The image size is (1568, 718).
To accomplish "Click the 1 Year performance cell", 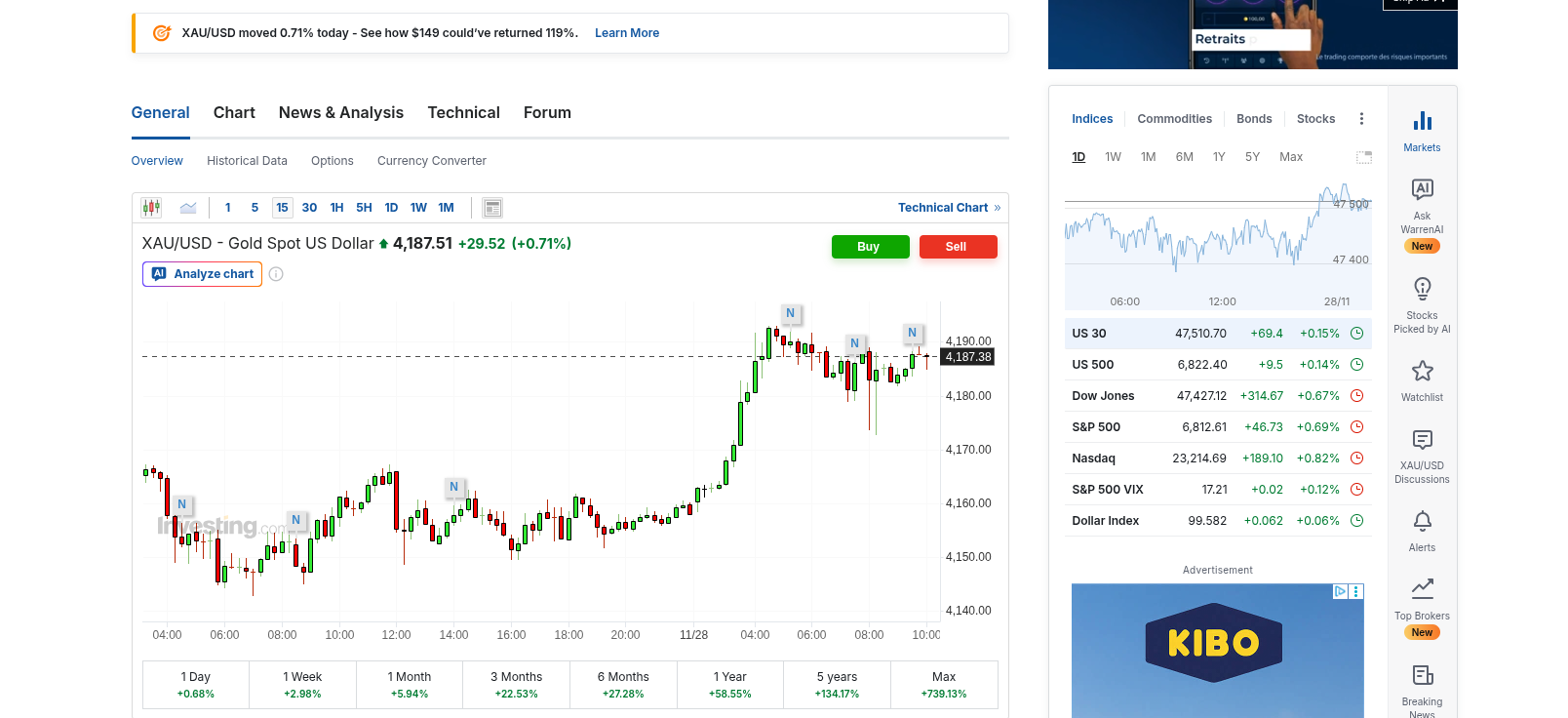I will [729, 685].
